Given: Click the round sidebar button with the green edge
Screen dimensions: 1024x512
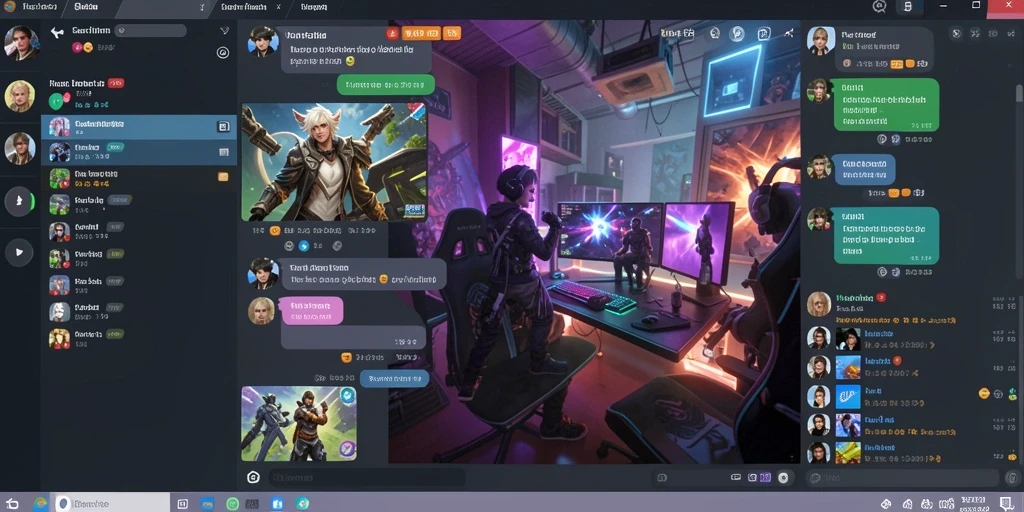Looking at the screenshot, I should click(x=20, y=200).
